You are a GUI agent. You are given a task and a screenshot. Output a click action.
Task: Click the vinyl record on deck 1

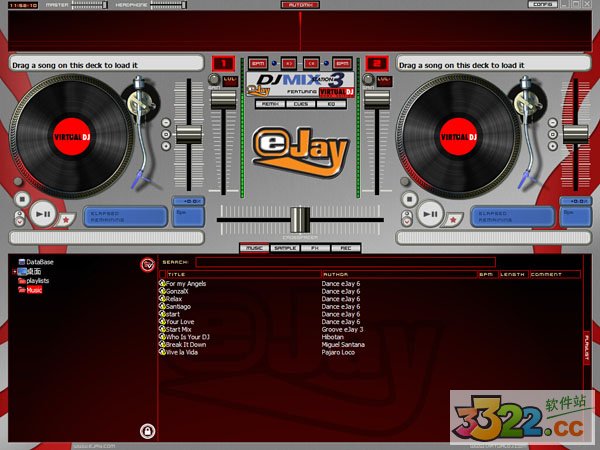click(72, 137)
